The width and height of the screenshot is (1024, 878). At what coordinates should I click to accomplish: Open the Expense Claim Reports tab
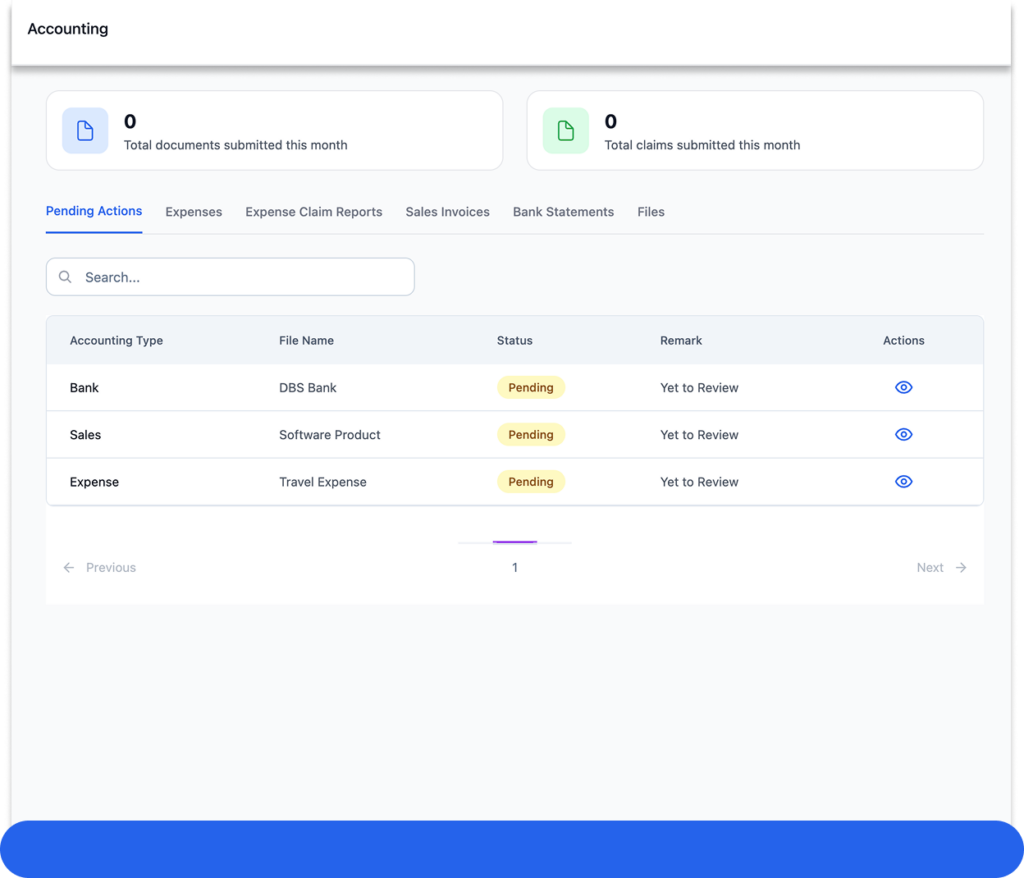314,212
